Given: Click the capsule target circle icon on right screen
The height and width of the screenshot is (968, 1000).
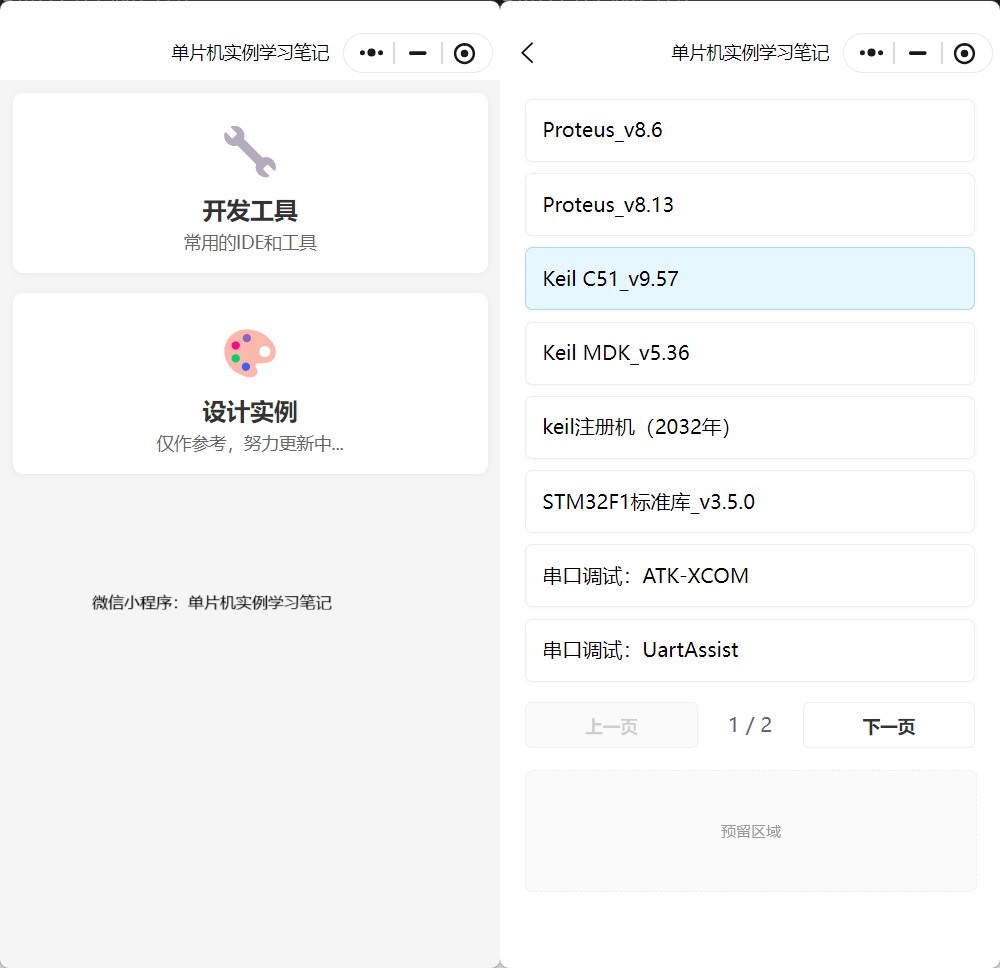Looking at the screenshot, I should [964, 53].
